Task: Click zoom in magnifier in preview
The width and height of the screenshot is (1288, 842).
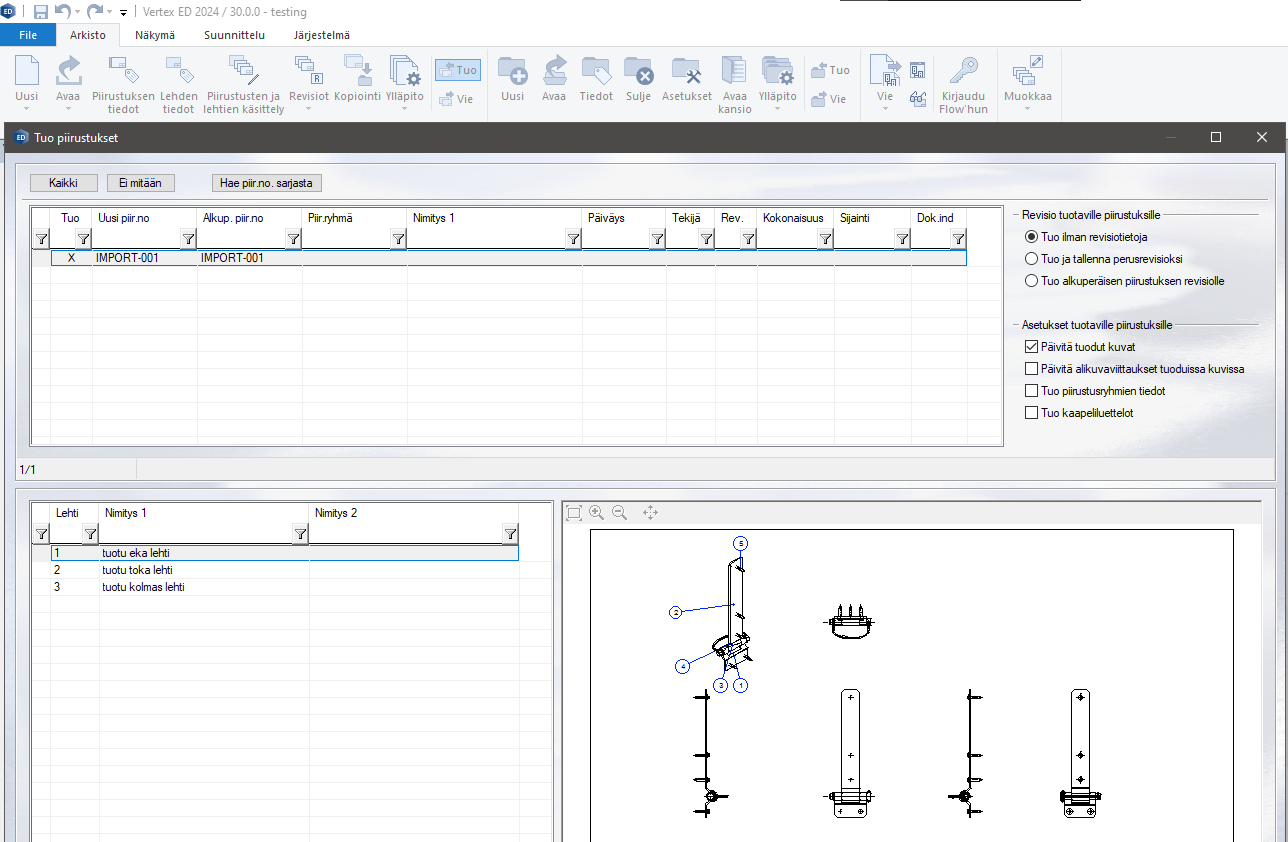Action: [597, 513]
